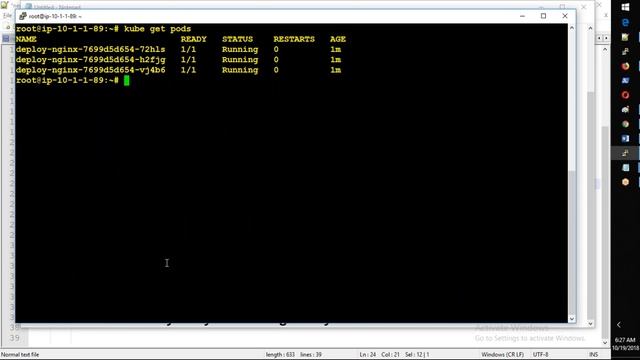The image size is (640, 360).
Task: Click line number 39 in Notepad++ margin
Action: point(15,338)
